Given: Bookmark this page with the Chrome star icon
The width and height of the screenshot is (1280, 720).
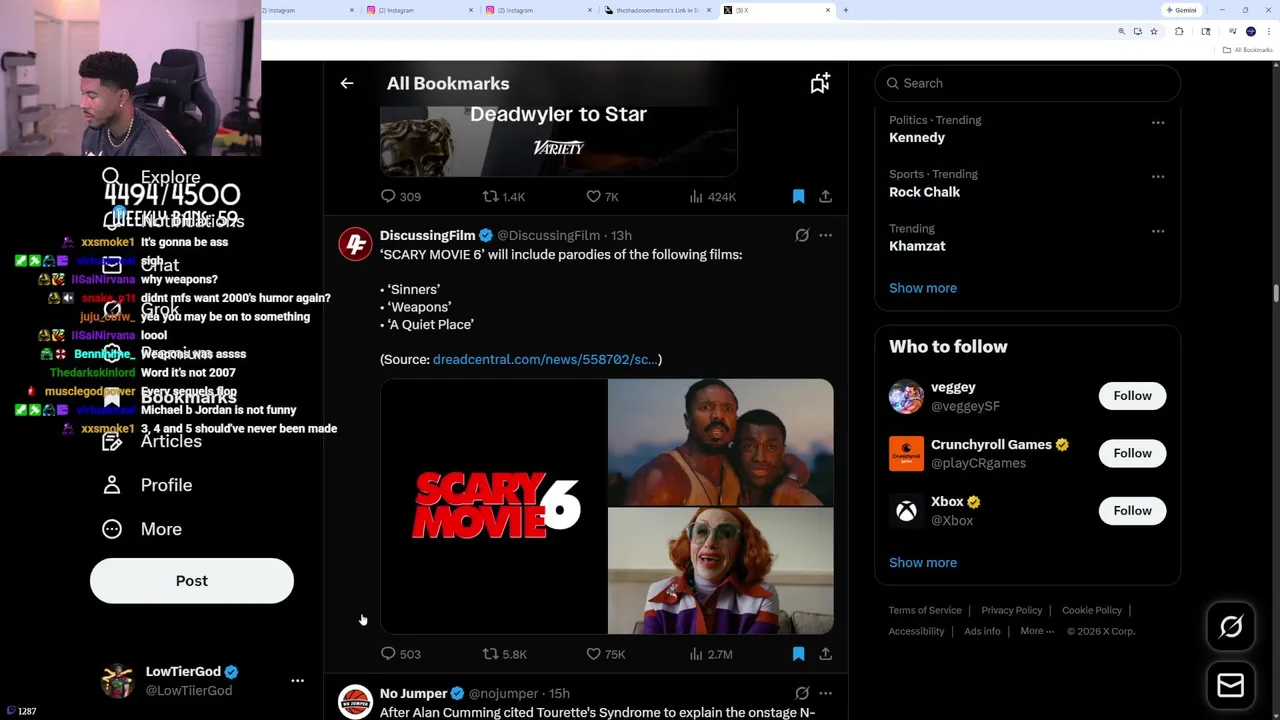Looking at the screenshot, I should coord(1154,32).
